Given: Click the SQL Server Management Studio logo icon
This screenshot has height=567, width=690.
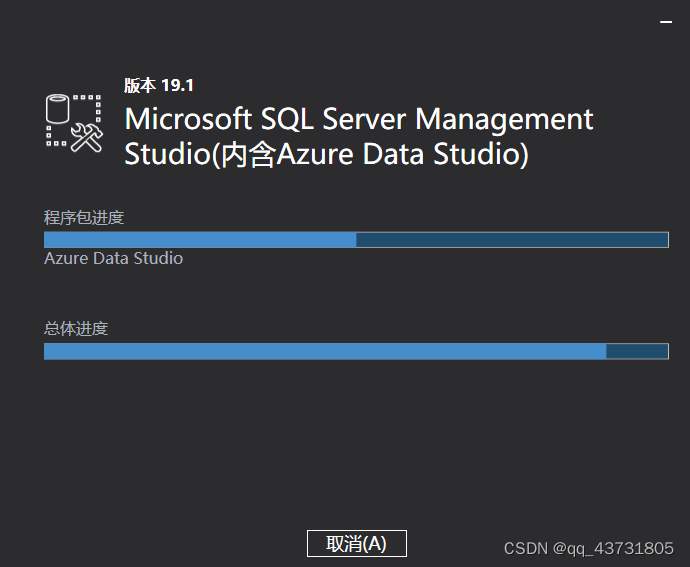Looking at the screenshot, I should pos(74,123).
